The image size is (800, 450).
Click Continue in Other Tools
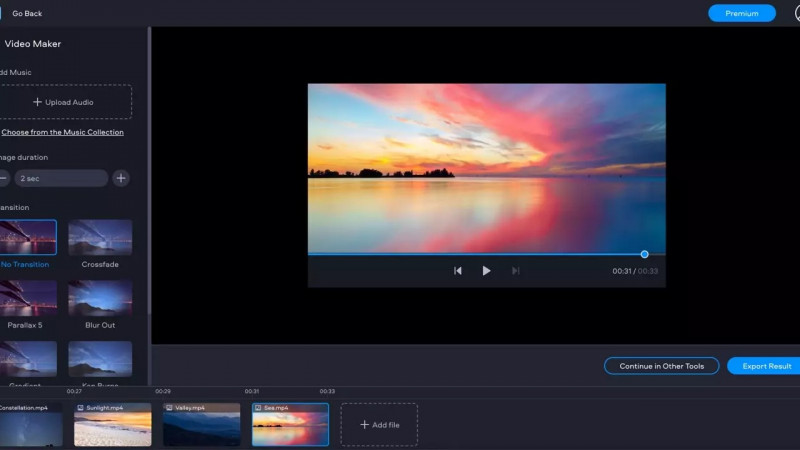(662, 366)
